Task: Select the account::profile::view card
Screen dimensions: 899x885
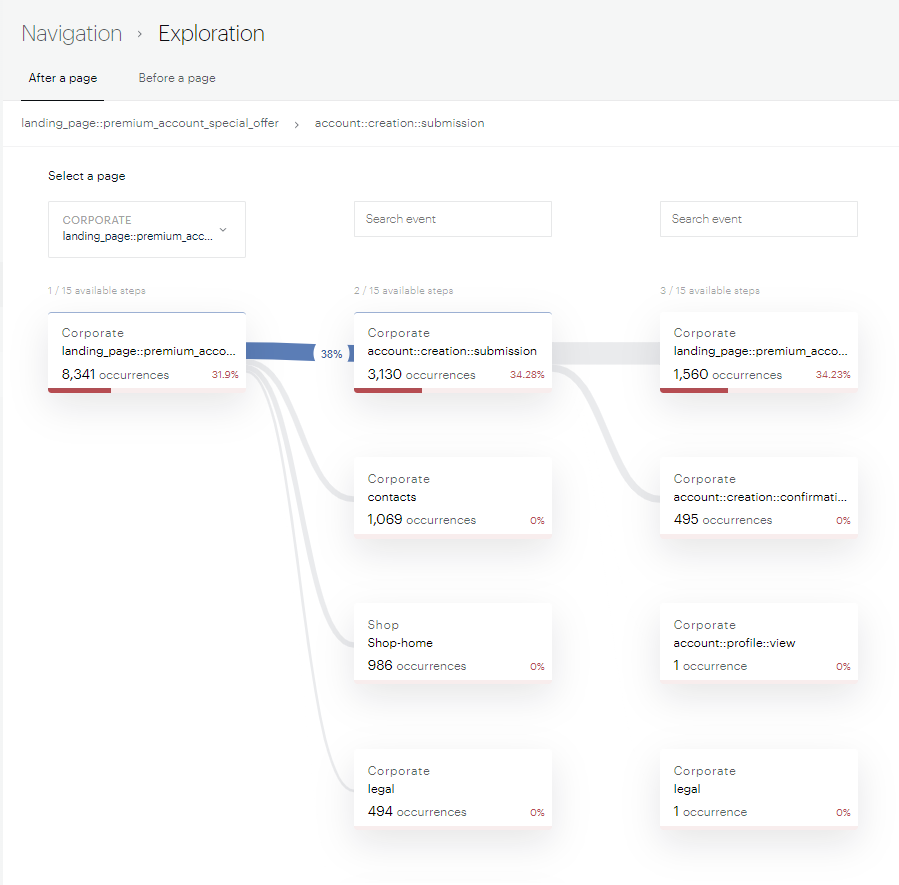Action: (758, 643)
